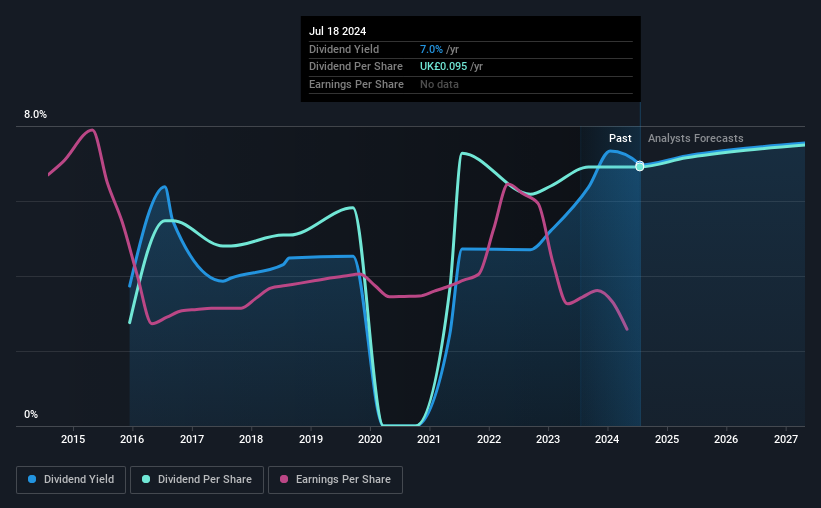The image size is (821, 508).
Task: Click the Analysts Forecasts label
Action: point(695,138)
